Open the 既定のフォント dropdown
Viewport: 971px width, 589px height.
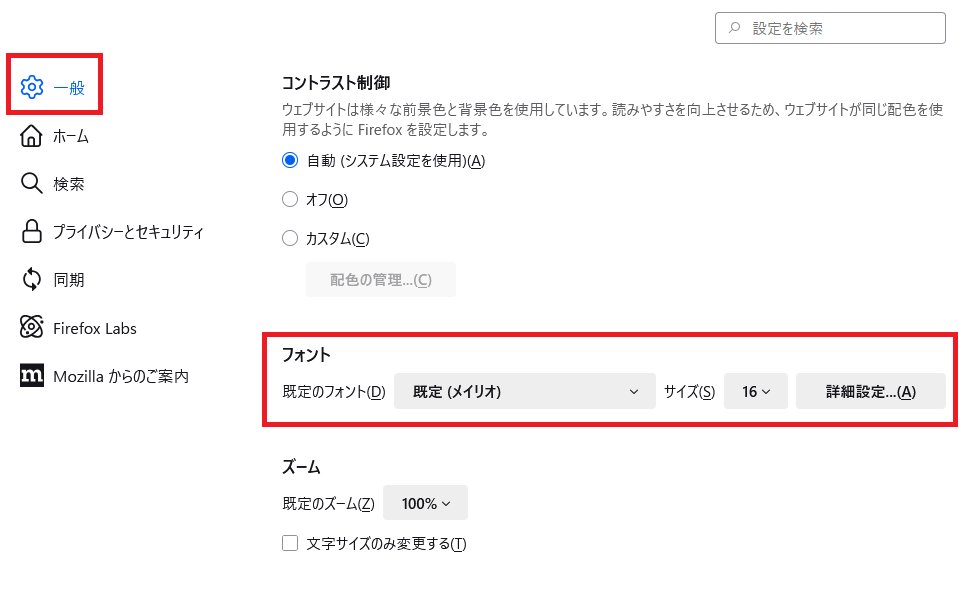point(524,391)
